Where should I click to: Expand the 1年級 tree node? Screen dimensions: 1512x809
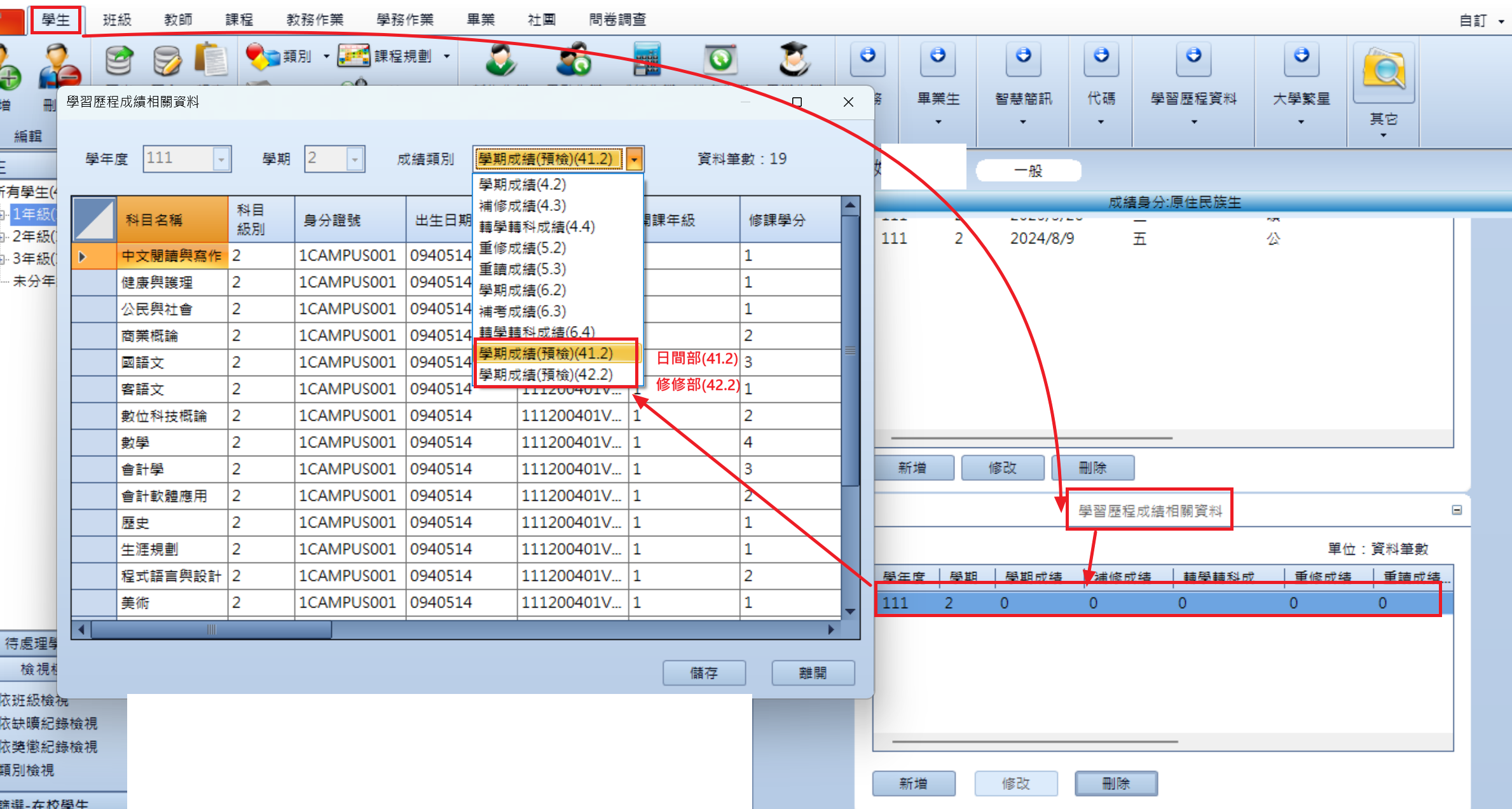[x=3, y=215]
